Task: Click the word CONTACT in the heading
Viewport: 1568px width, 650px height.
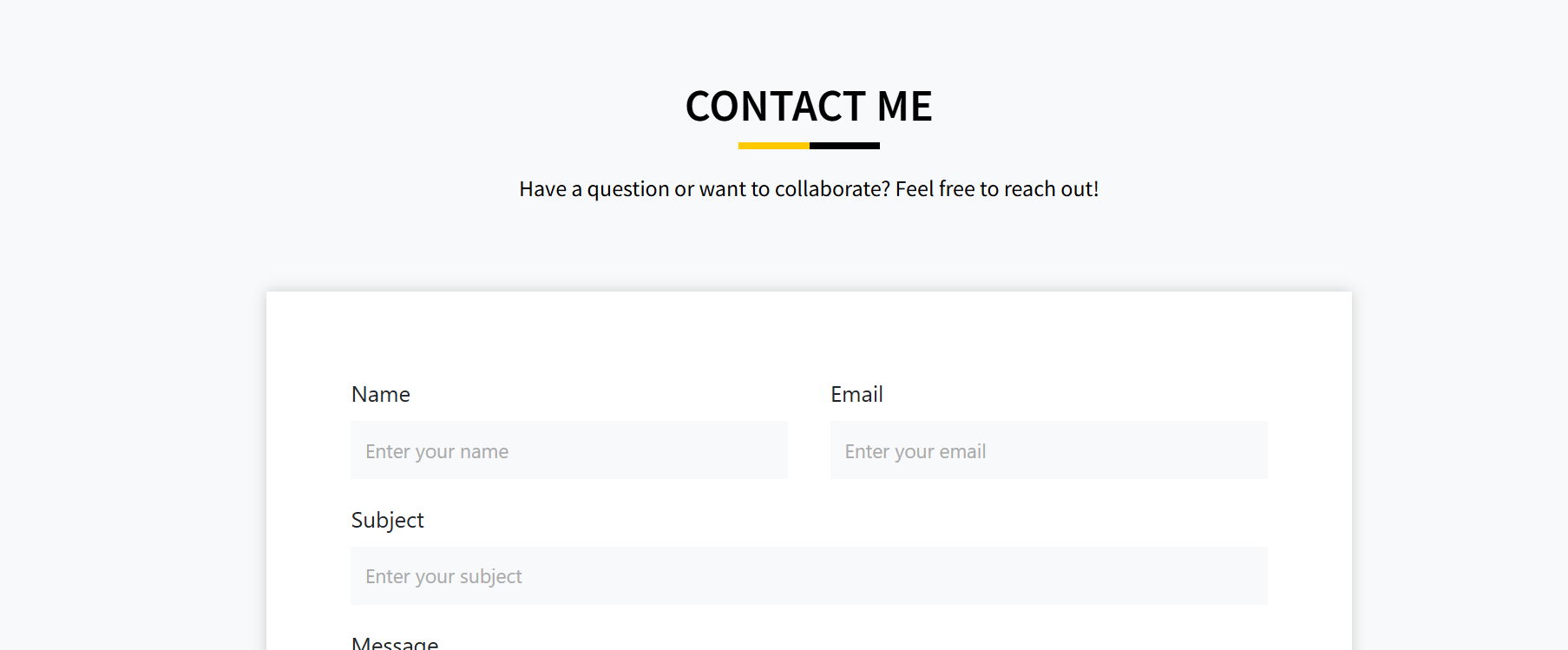Action: coord(775,106)
